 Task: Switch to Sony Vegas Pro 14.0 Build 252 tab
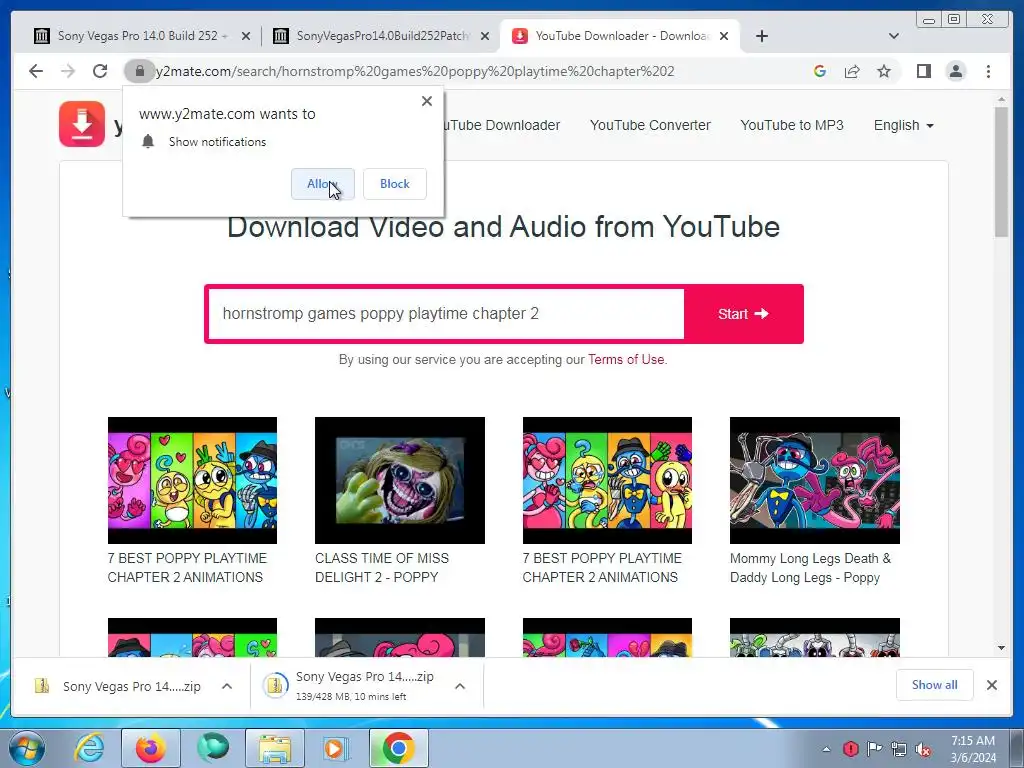(136, 36)
